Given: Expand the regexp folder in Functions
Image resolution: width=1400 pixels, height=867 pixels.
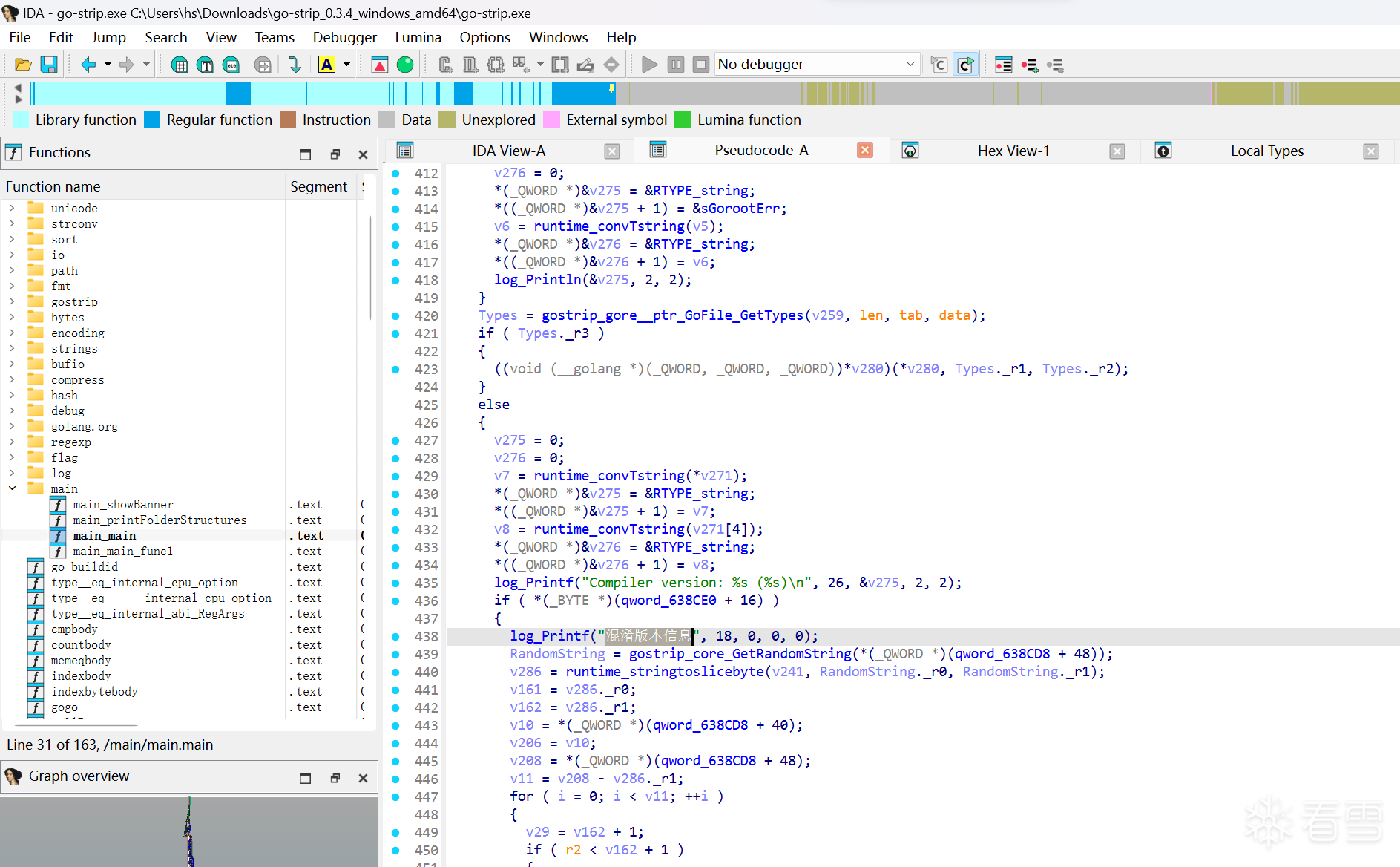Looking at the screenshot, I should pyautogui.click(x=12, y=442).
